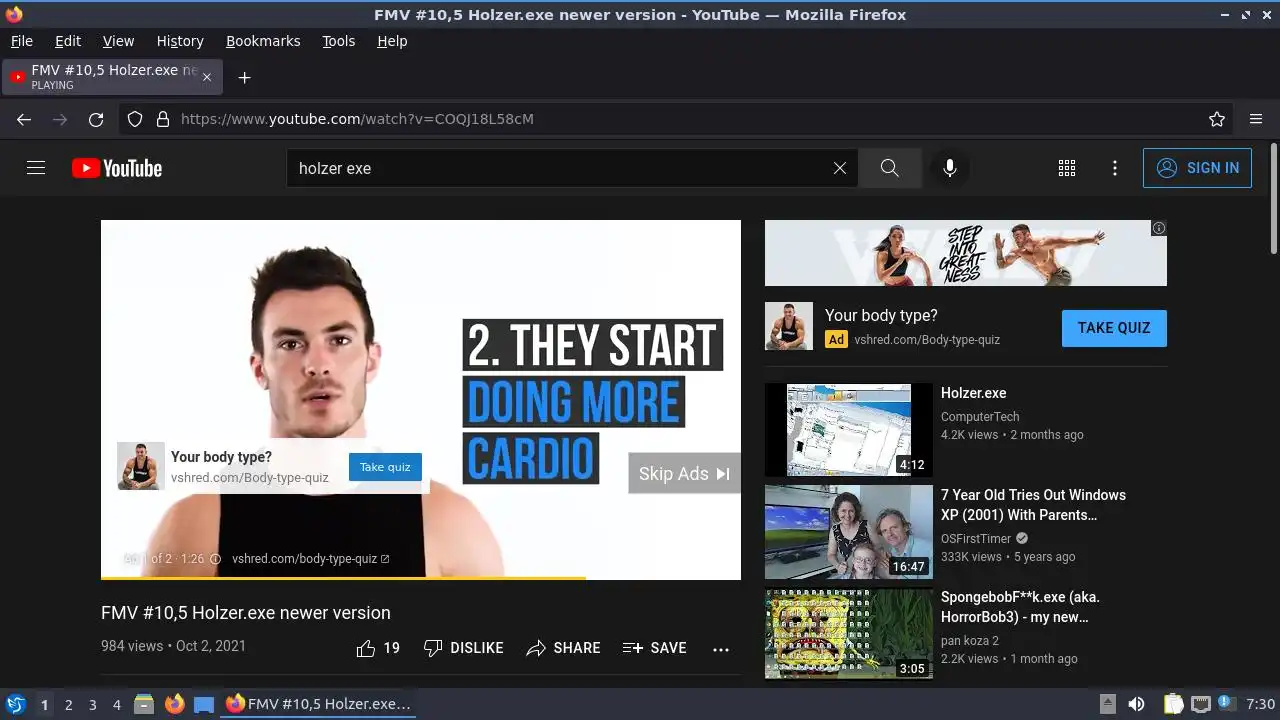Screen dimensions: 1280x720
Task: Click the SIGN IN button
Action: (1197, 168)
